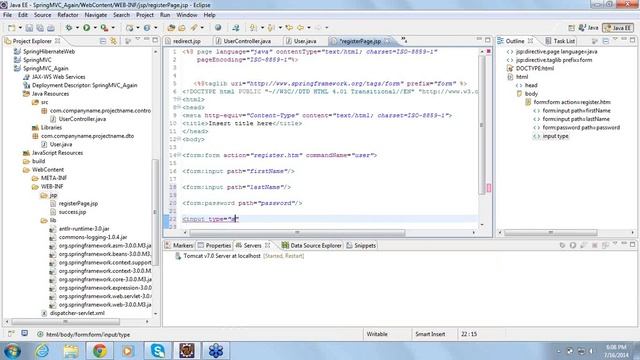Select dispatcher-servlet.xml in Project Explorer
This screenshot has width=640, height=360.
point(77,313)
